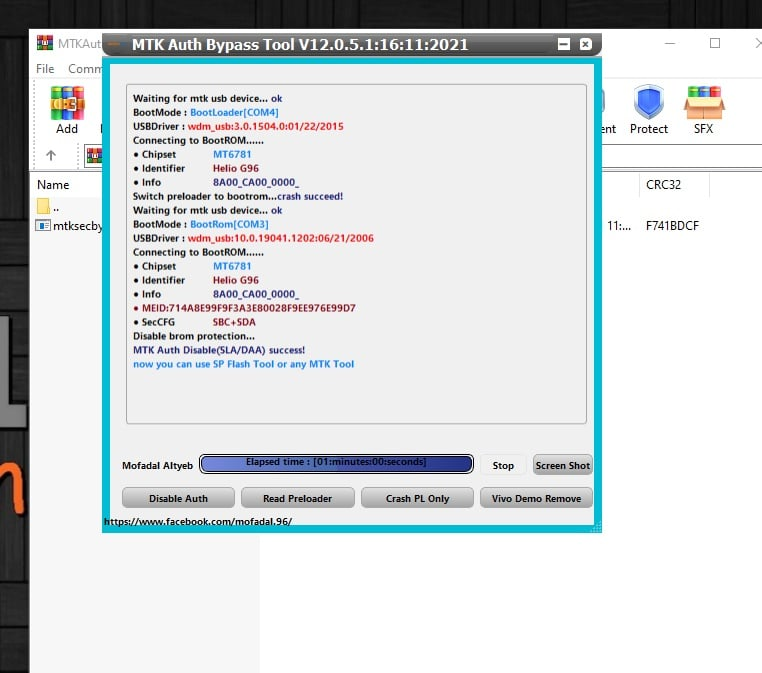
Task: Click the Mofadal Altyeb label
Action: click(157, 466)
